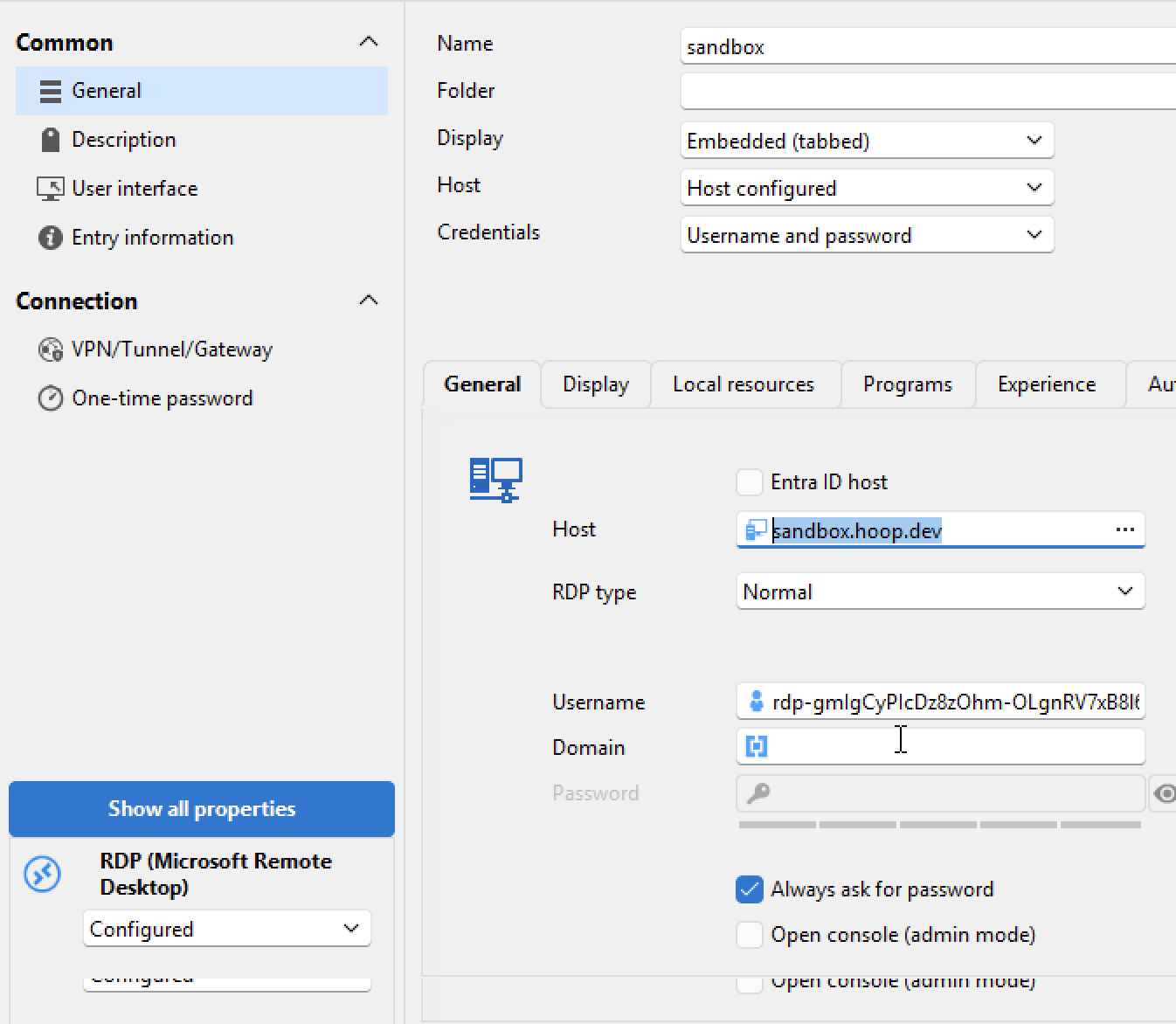Open One-time password settings
Image resolution: width=1176 pixels, height=1024 pixels.
pyautogui.click(x=163, y=398)
